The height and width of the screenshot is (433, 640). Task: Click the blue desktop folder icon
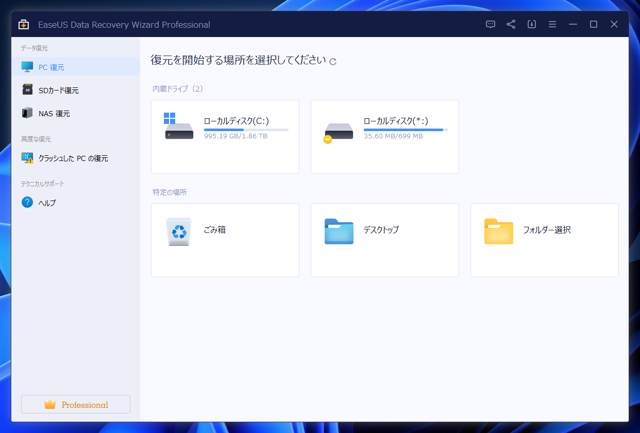[339, 231]
